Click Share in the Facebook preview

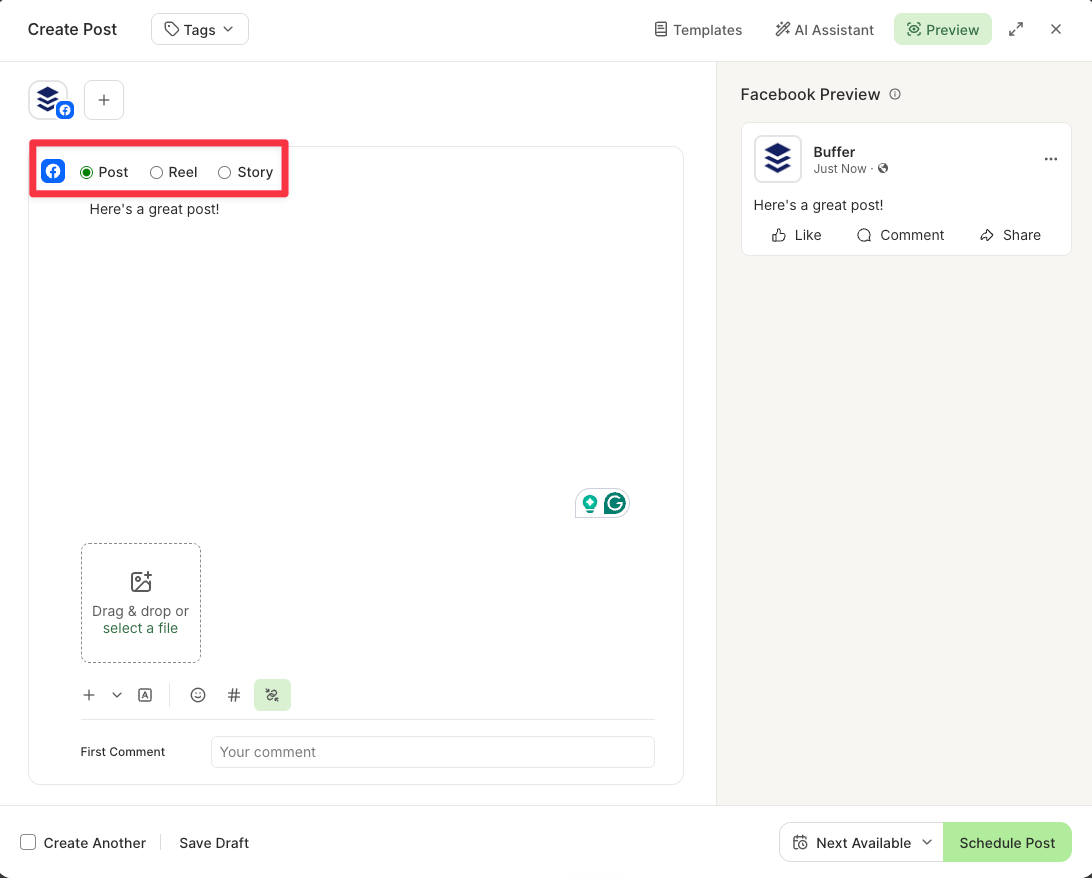pos(1010,235)
